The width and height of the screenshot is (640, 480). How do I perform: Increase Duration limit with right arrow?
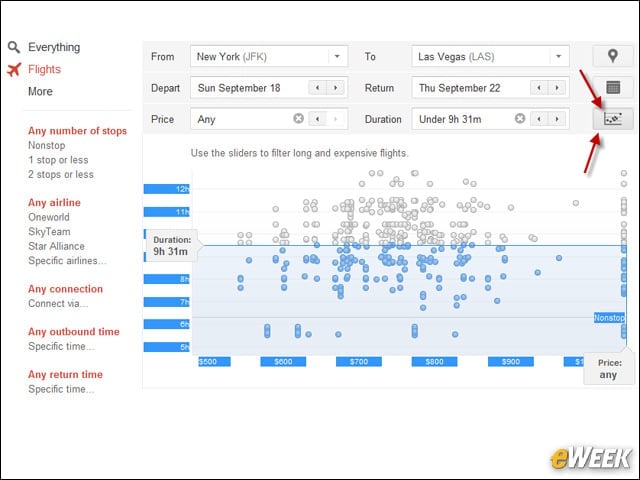tap(557, 119)
